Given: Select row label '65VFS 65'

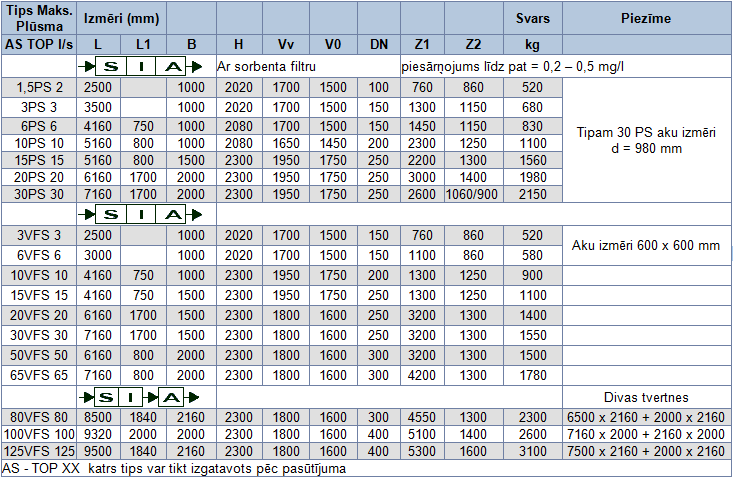Looking at the screenshot, I should tap(39, 375).
